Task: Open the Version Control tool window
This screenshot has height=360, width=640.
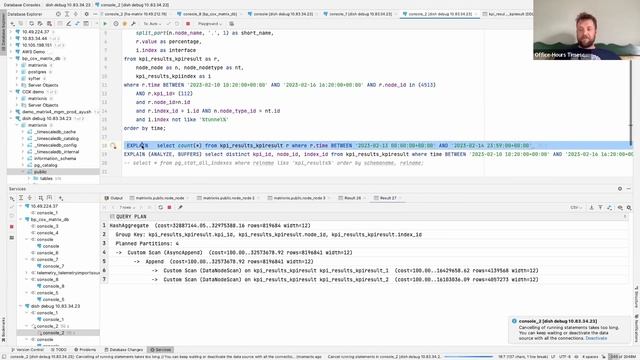Action: tap(27, 350)
